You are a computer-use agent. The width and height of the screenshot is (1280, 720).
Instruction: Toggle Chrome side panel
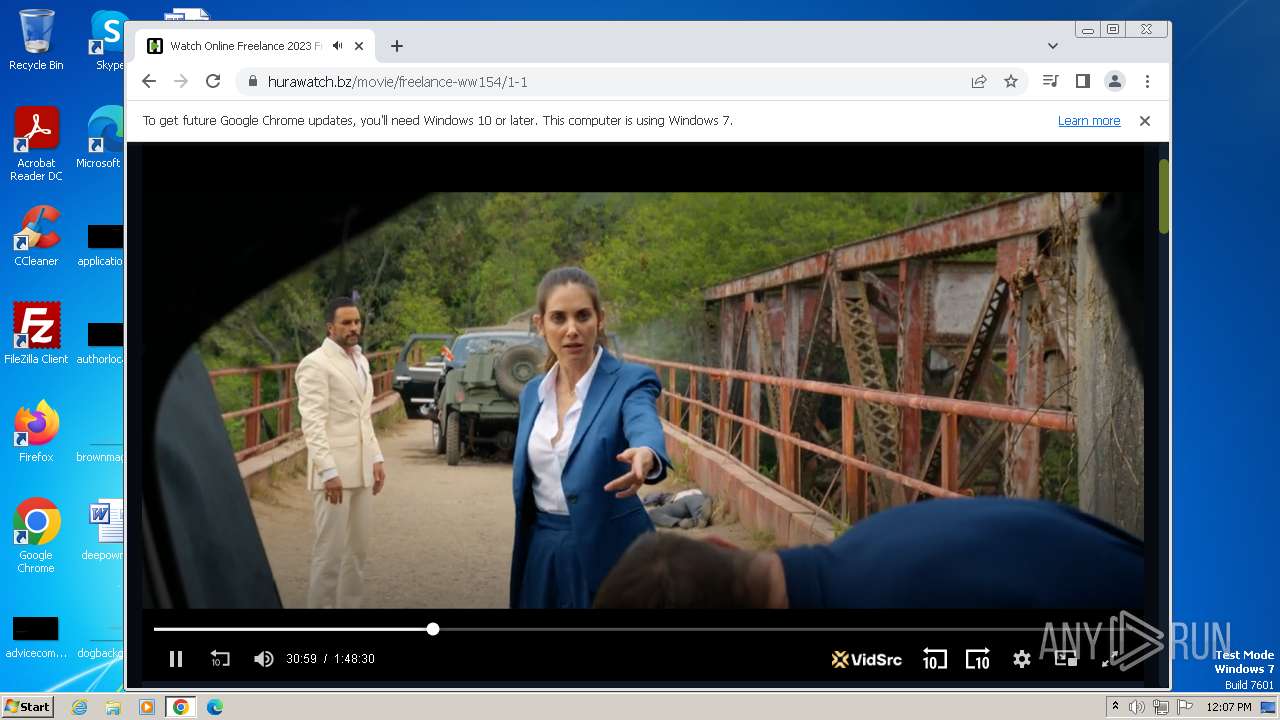[1082, 82]
